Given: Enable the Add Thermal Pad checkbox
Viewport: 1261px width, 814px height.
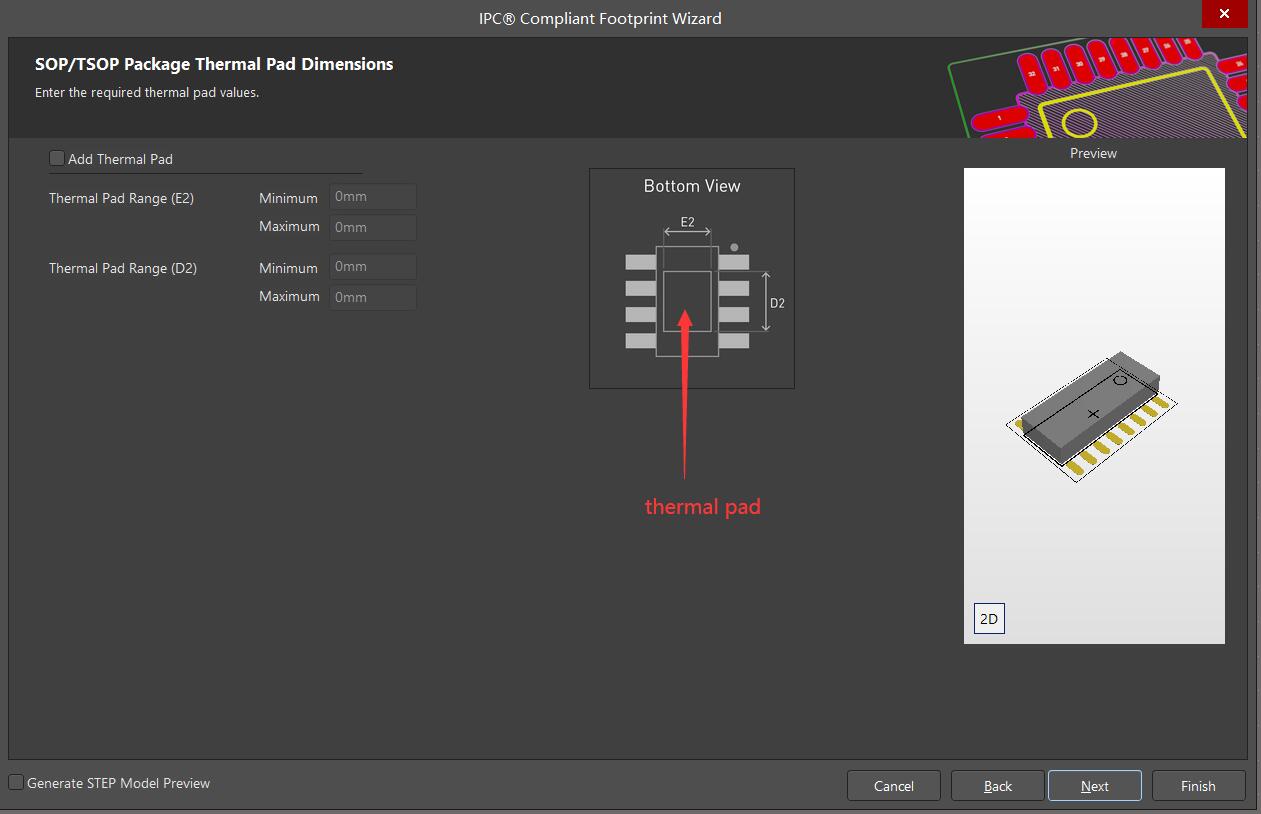Looking at the screenshot, I should (57, 158).
